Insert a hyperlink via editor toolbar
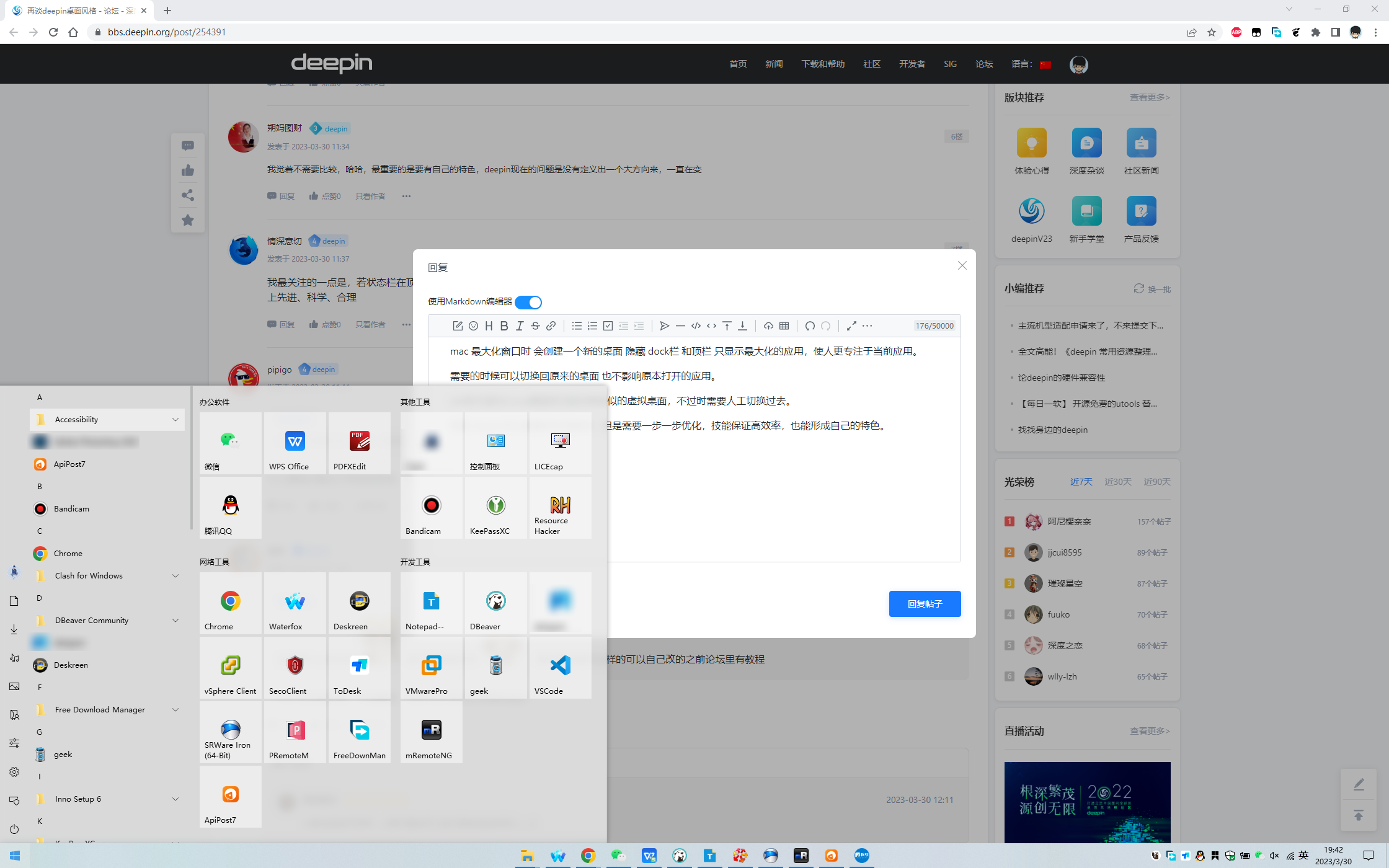1389x868 pixels. coord(551,325)
